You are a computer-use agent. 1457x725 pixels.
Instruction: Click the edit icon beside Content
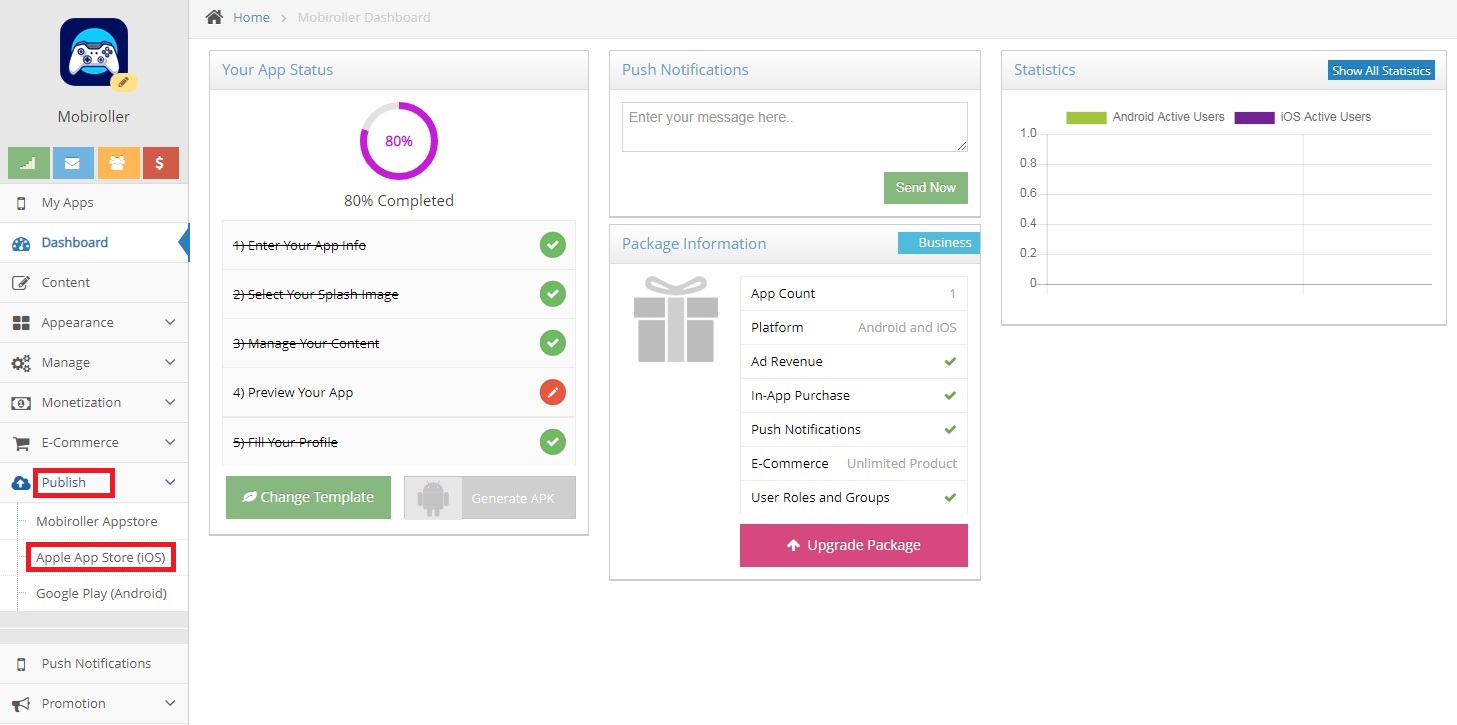click(x=21, y=283)
